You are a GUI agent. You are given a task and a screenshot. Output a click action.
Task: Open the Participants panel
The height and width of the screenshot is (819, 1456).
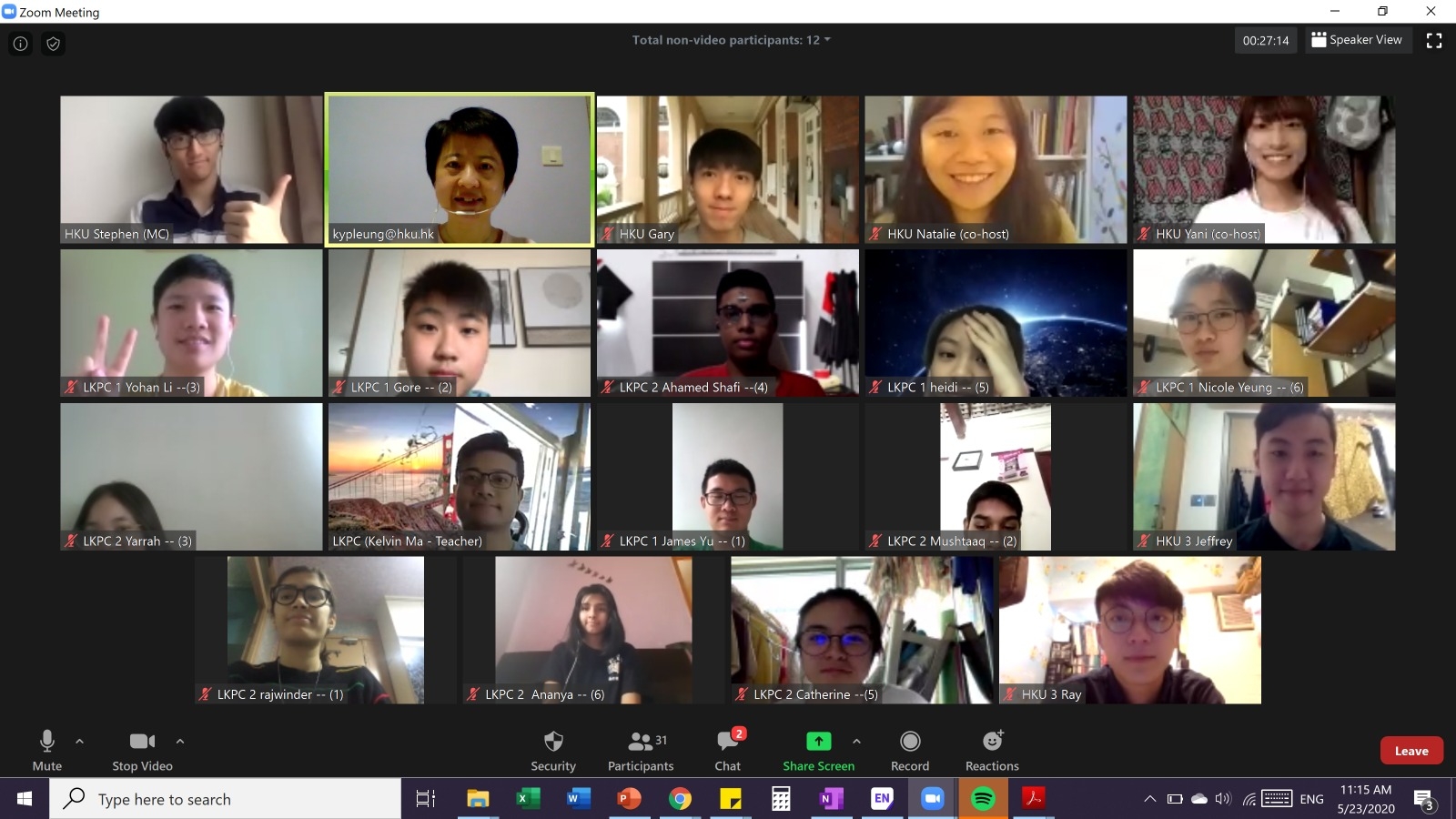(x=641, y=751)
